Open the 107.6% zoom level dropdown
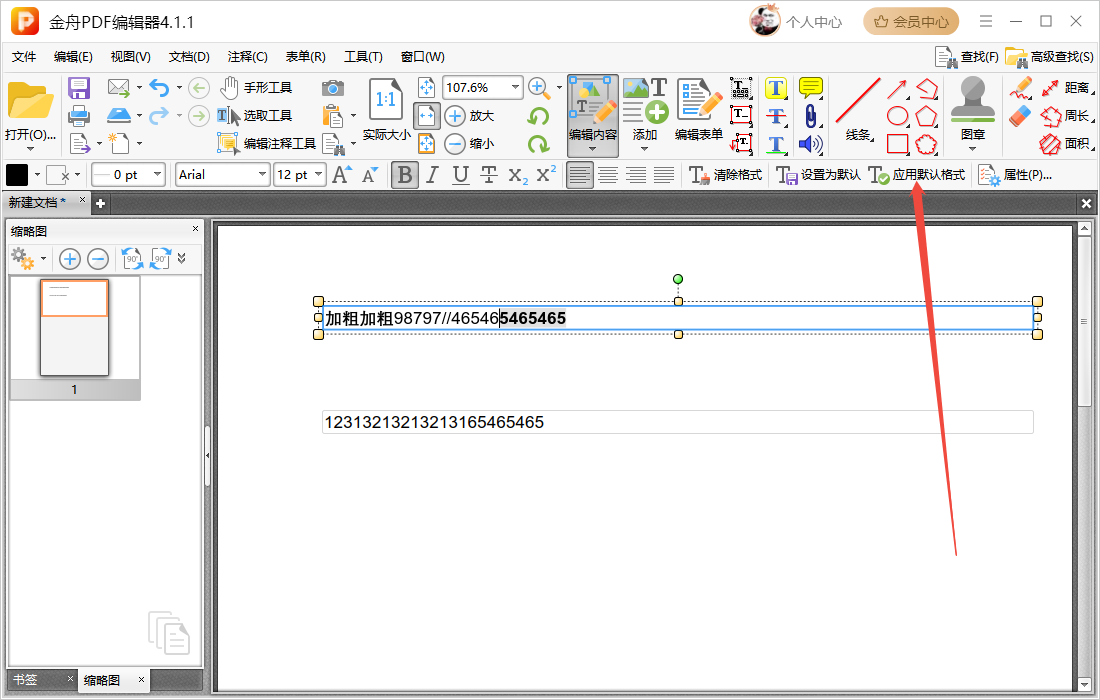Viewport: 1100px width, 700px height. (516, 88)
